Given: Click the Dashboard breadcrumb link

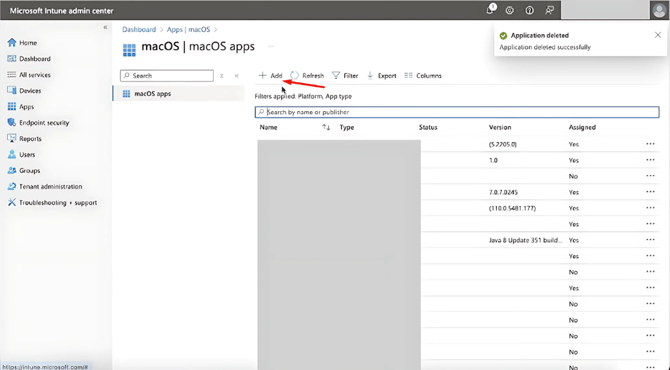Looking at the screenshot, I should coord(139,29).
